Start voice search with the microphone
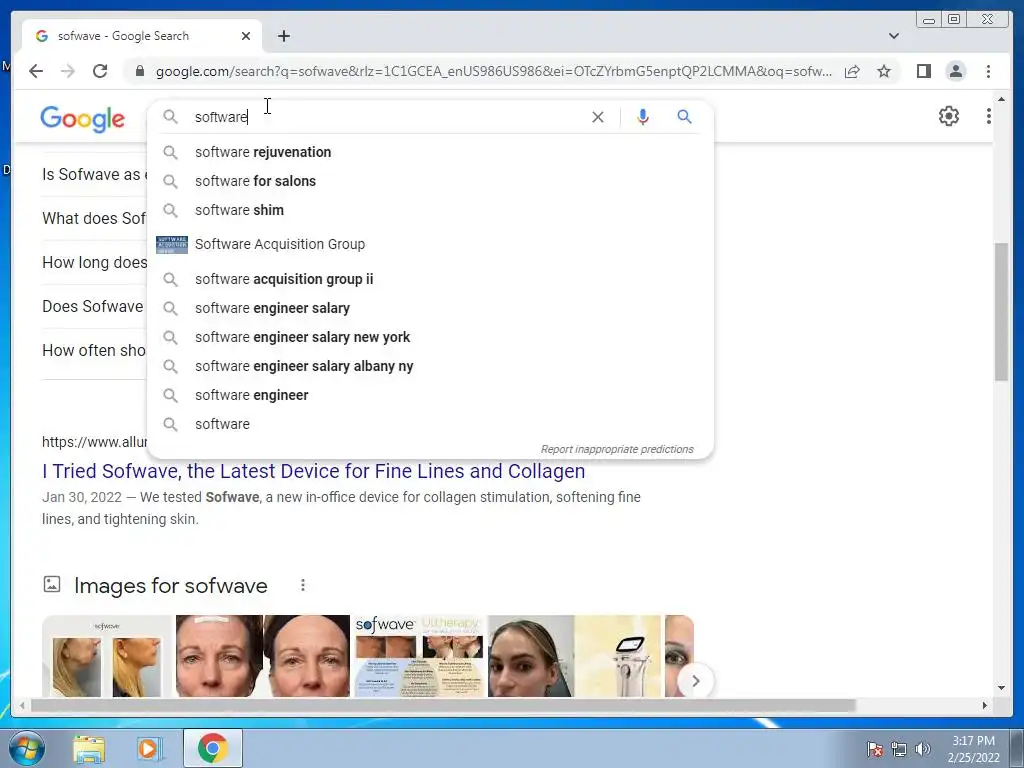Viewport: 1024px width, 768px height. (x=643, y=117)
